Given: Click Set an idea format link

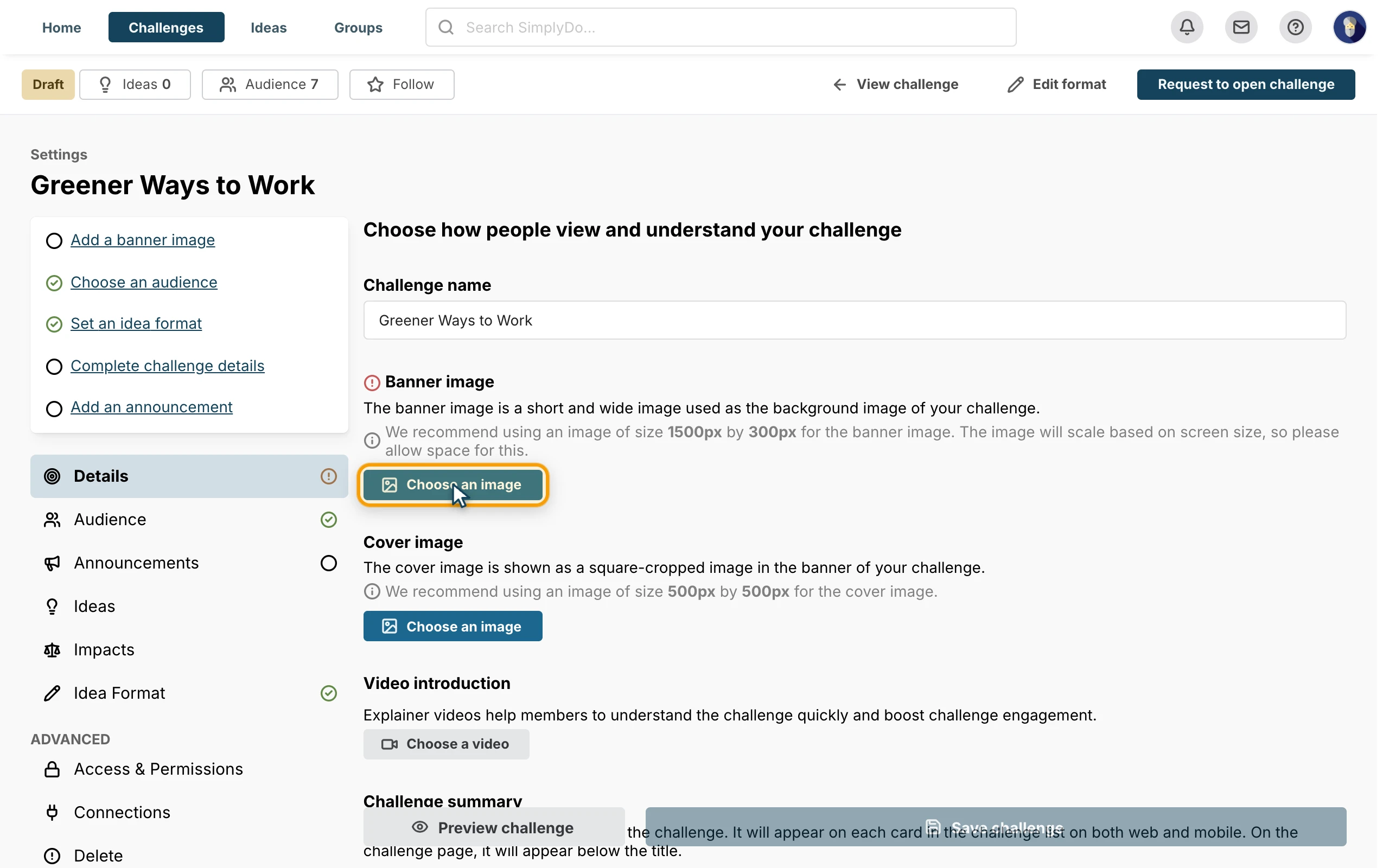Looking at the screenshot, I should tap(136, 324).
